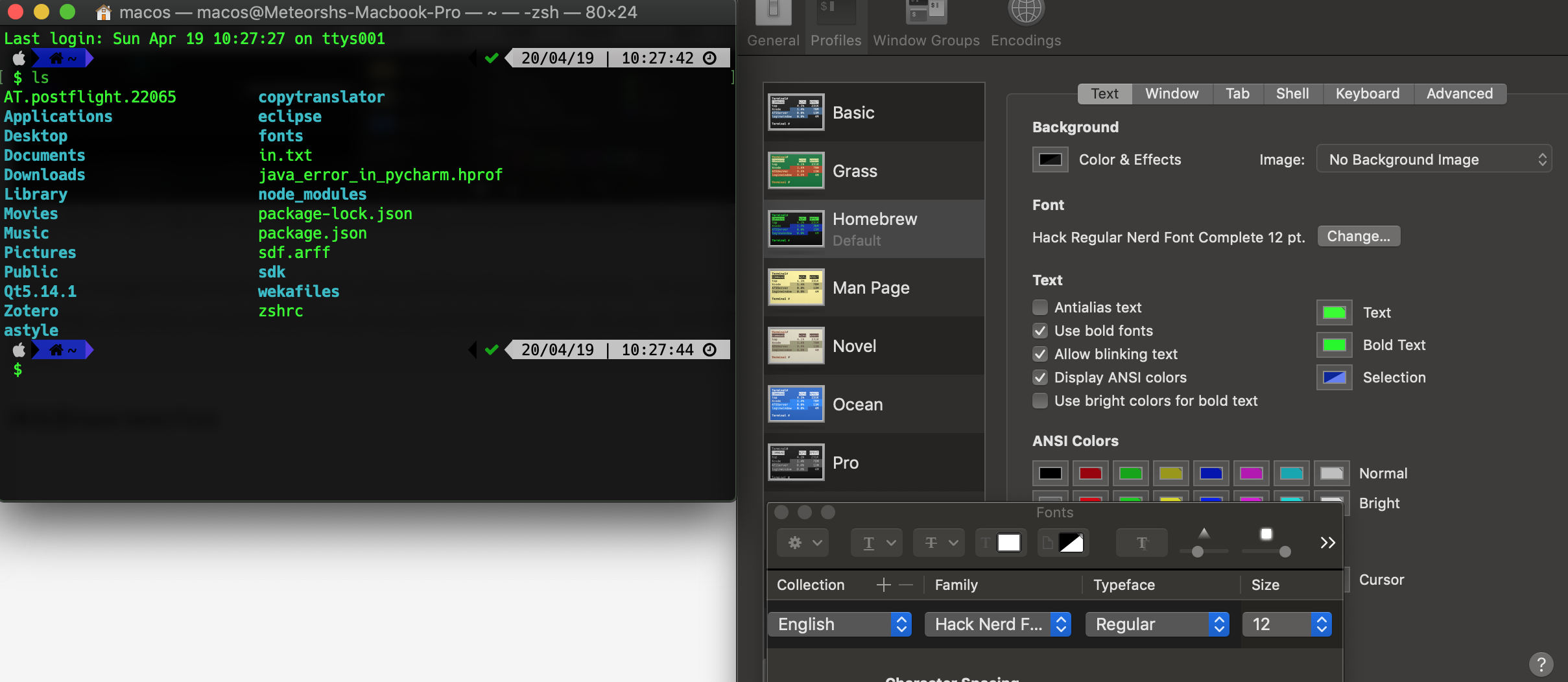
Task: Open the Selection color well
Action: [x=1334, y=377]
